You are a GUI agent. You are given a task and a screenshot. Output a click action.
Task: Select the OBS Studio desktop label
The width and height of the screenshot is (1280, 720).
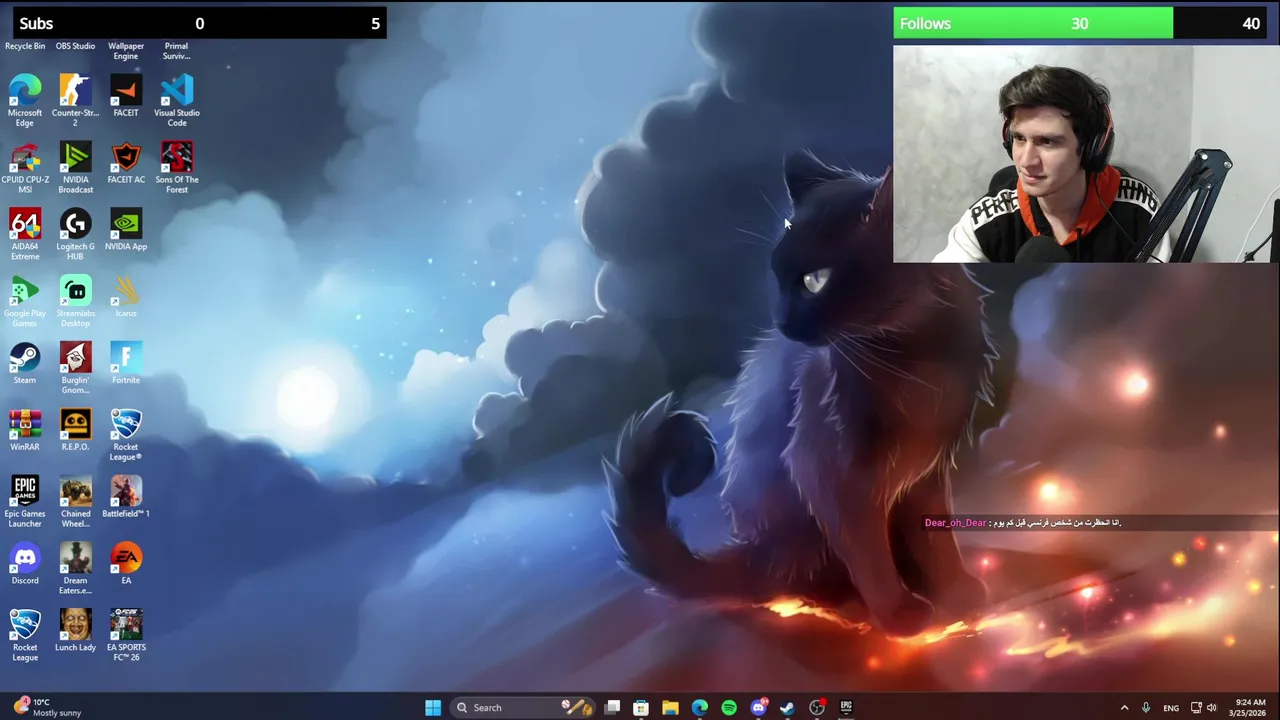[75, 46]
